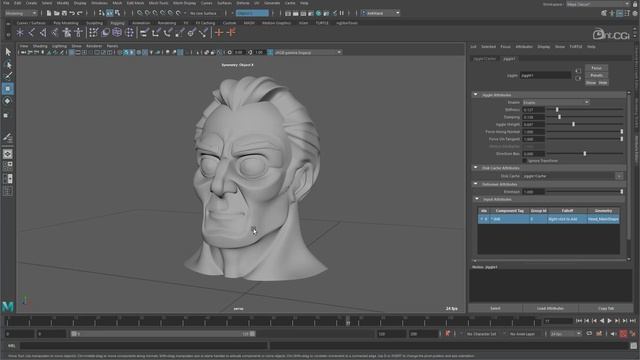Image resolution: width=640 pixels, height=360 pixels.
Task: Click the Copy Tab button
Action: pos(606,309)
